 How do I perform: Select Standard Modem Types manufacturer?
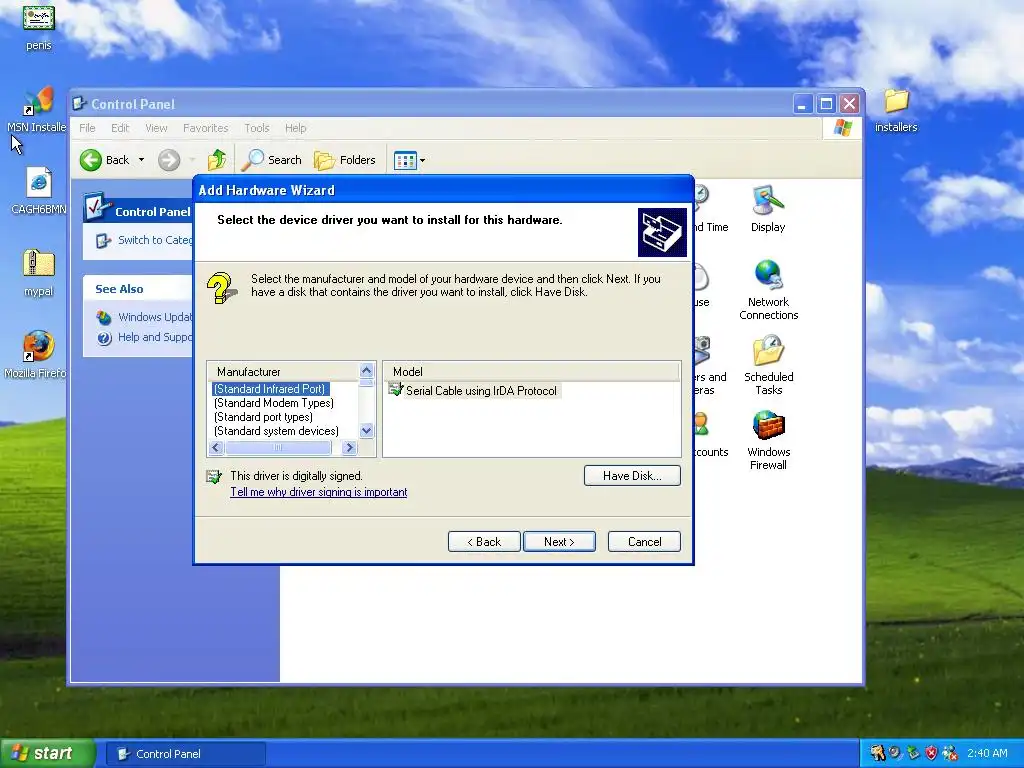pyautogui.click(x=274, y=404)
